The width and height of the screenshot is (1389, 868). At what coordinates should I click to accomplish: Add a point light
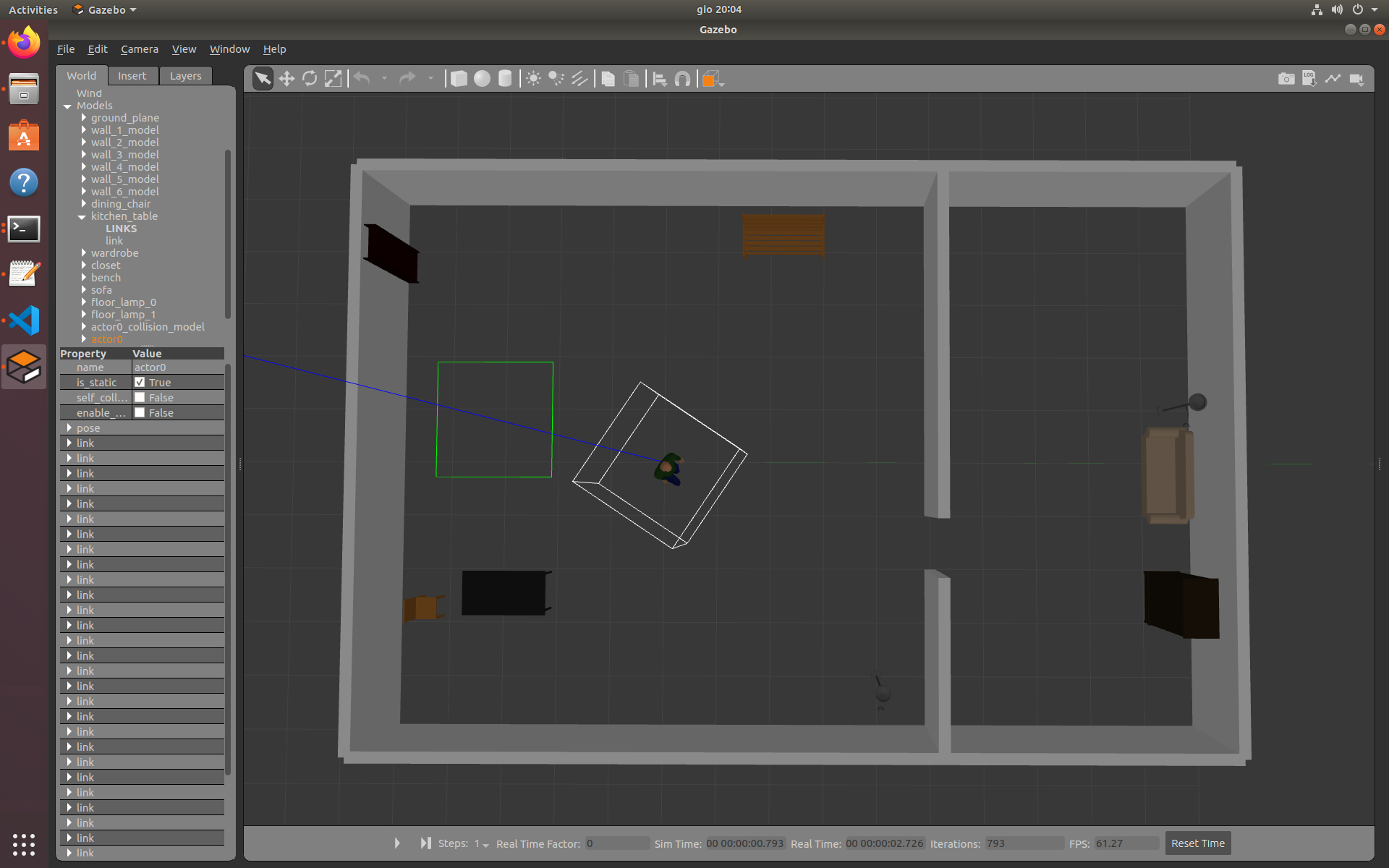[x=533, y=79]
